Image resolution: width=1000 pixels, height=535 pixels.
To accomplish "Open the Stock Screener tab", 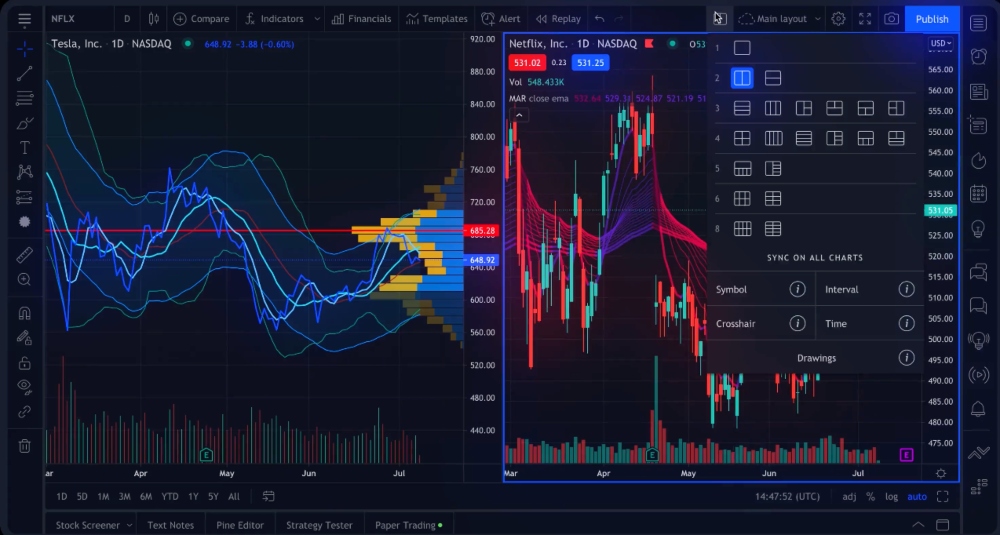I will [x=87, y=525].
